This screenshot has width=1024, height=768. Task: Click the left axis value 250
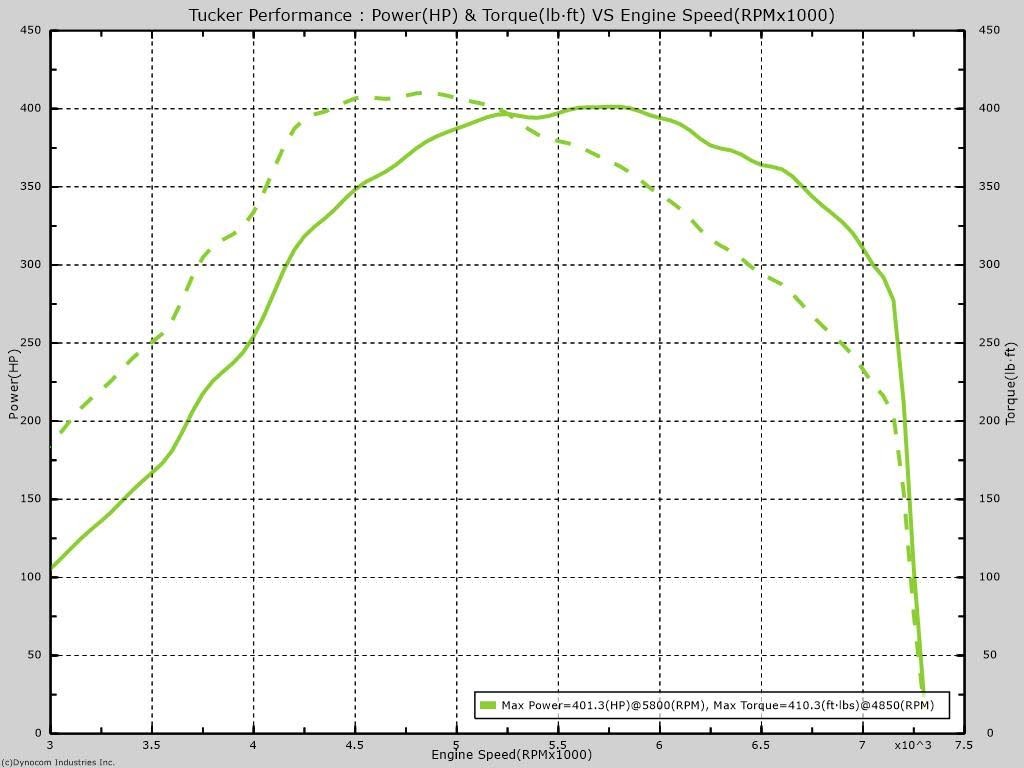[30, 343]
